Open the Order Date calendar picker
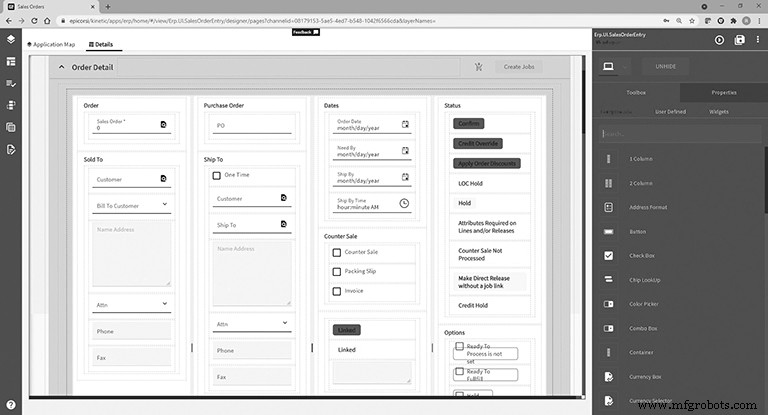 [405, 124]
